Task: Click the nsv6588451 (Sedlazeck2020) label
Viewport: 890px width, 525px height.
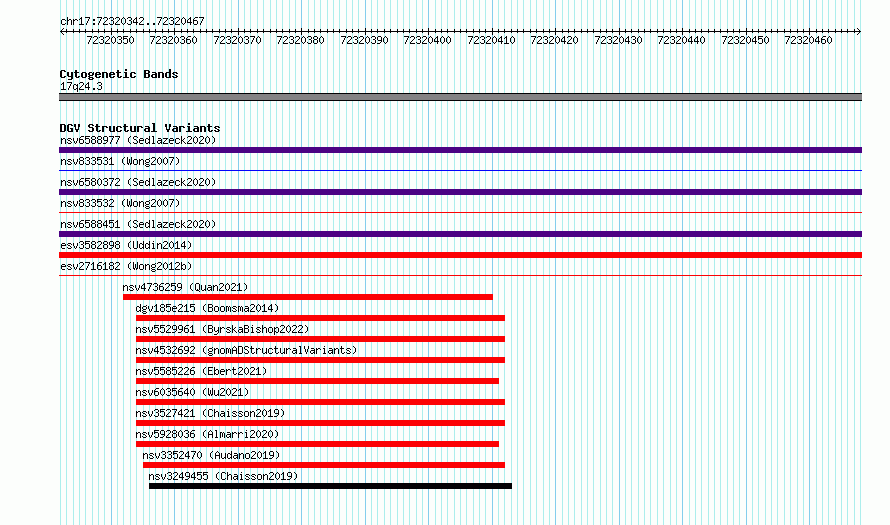Action: pyautogui.click(x=138, y=224)
